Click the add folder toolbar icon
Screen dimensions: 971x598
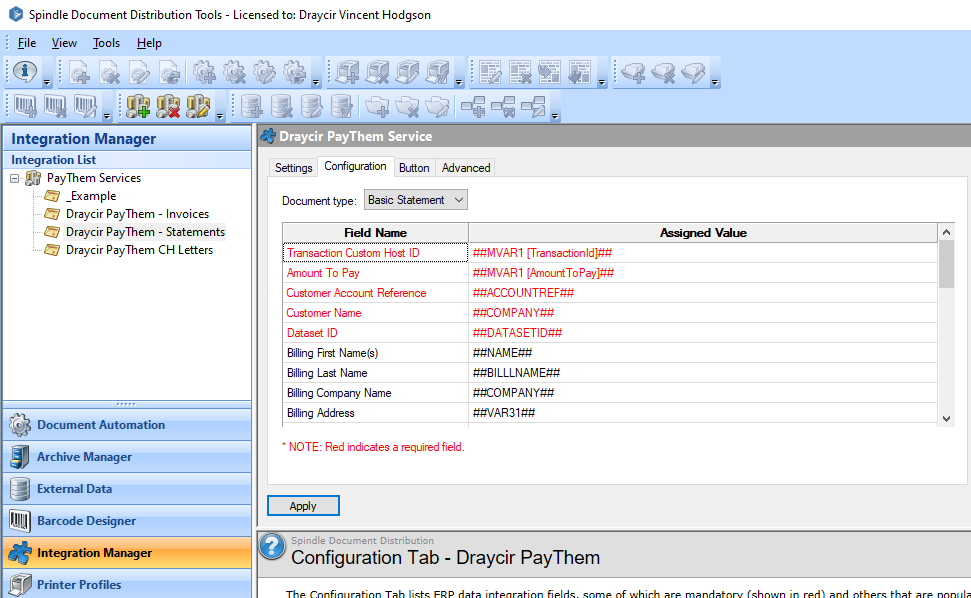click(x=377, y=106)
